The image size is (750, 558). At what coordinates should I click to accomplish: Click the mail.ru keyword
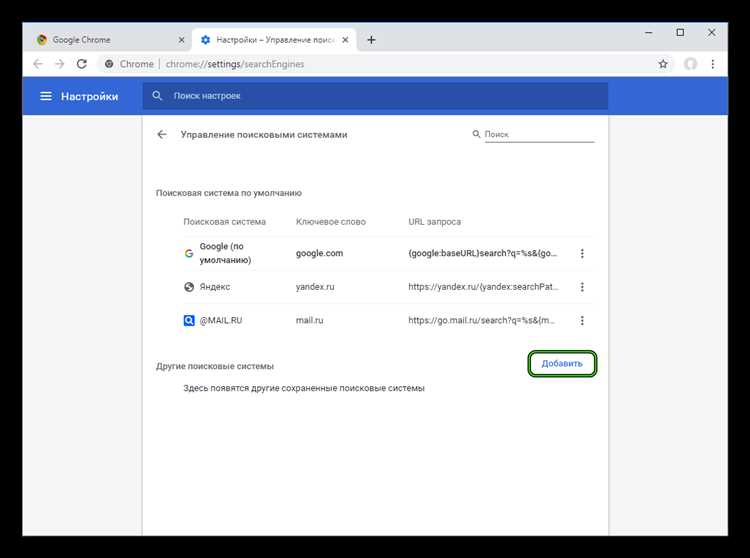click(309, 320)
